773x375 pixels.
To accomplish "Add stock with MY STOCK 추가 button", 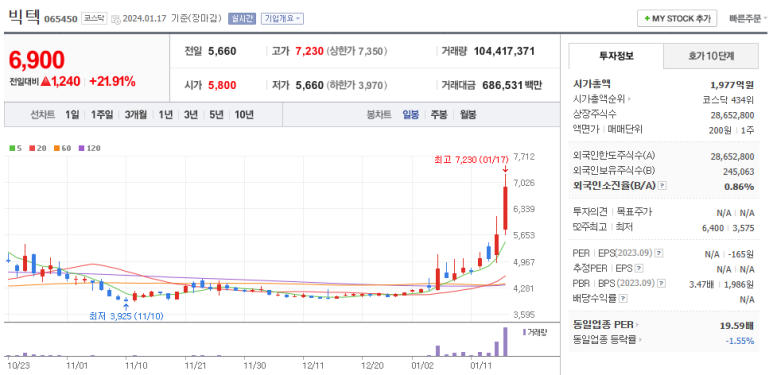I will click(677, 19).
